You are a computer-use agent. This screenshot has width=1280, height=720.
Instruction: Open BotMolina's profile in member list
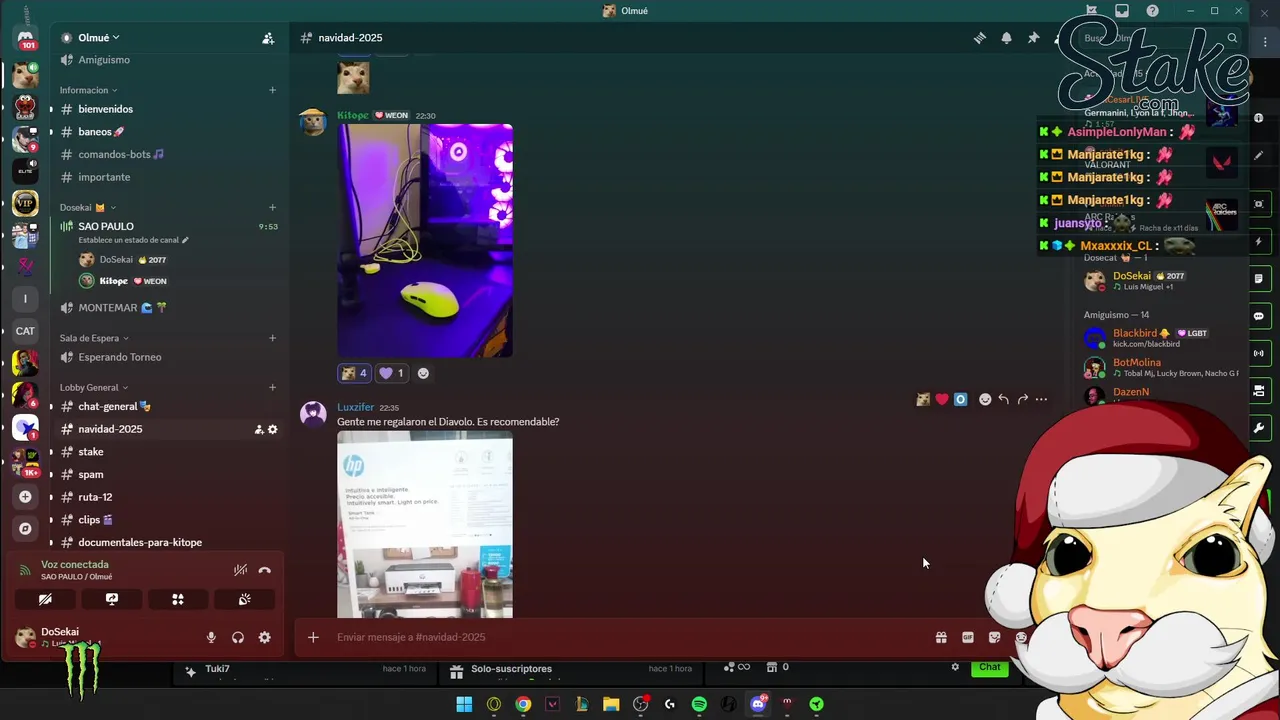(x=1137, y=362)
